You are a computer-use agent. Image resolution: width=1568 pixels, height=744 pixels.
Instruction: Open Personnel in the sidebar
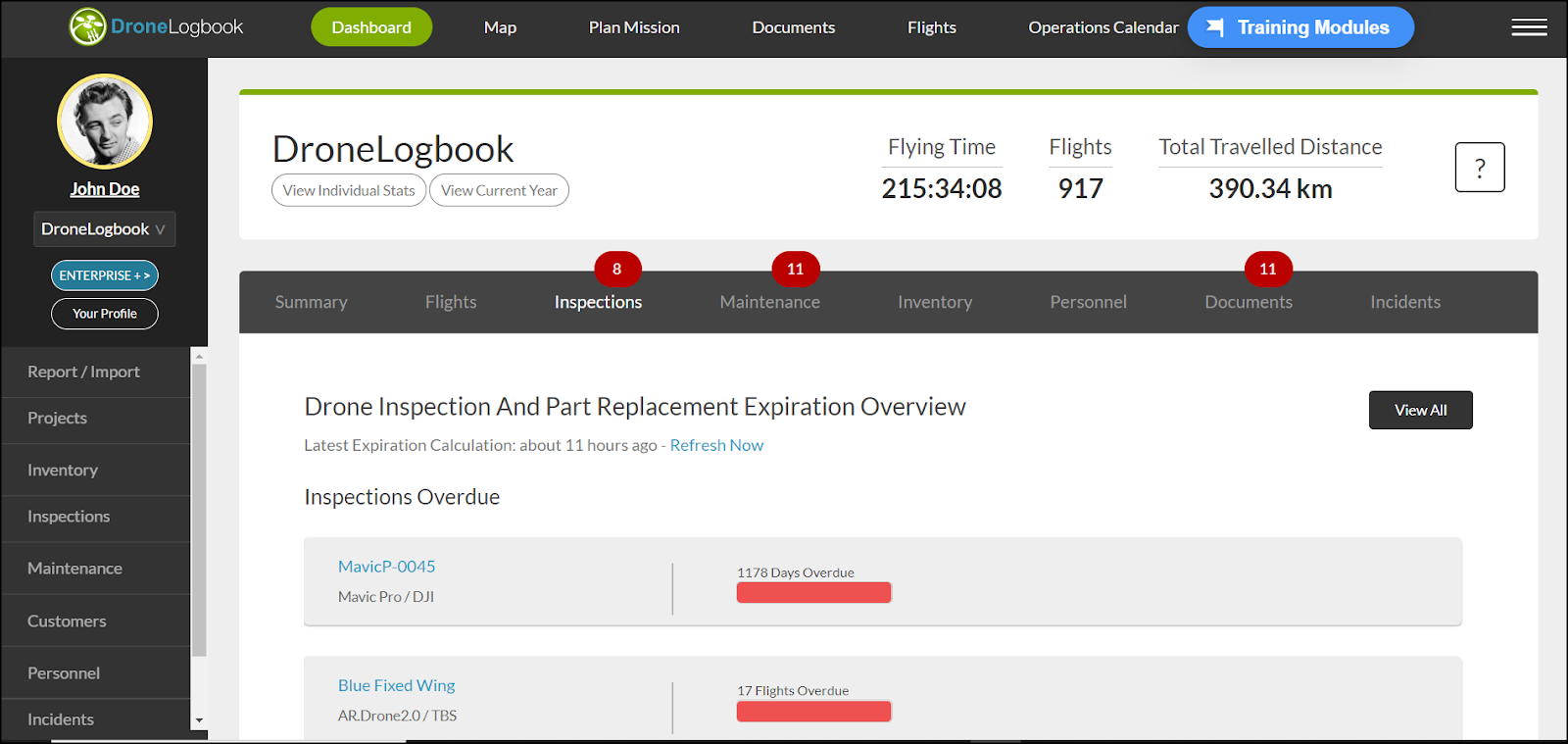tap(96, 673)
